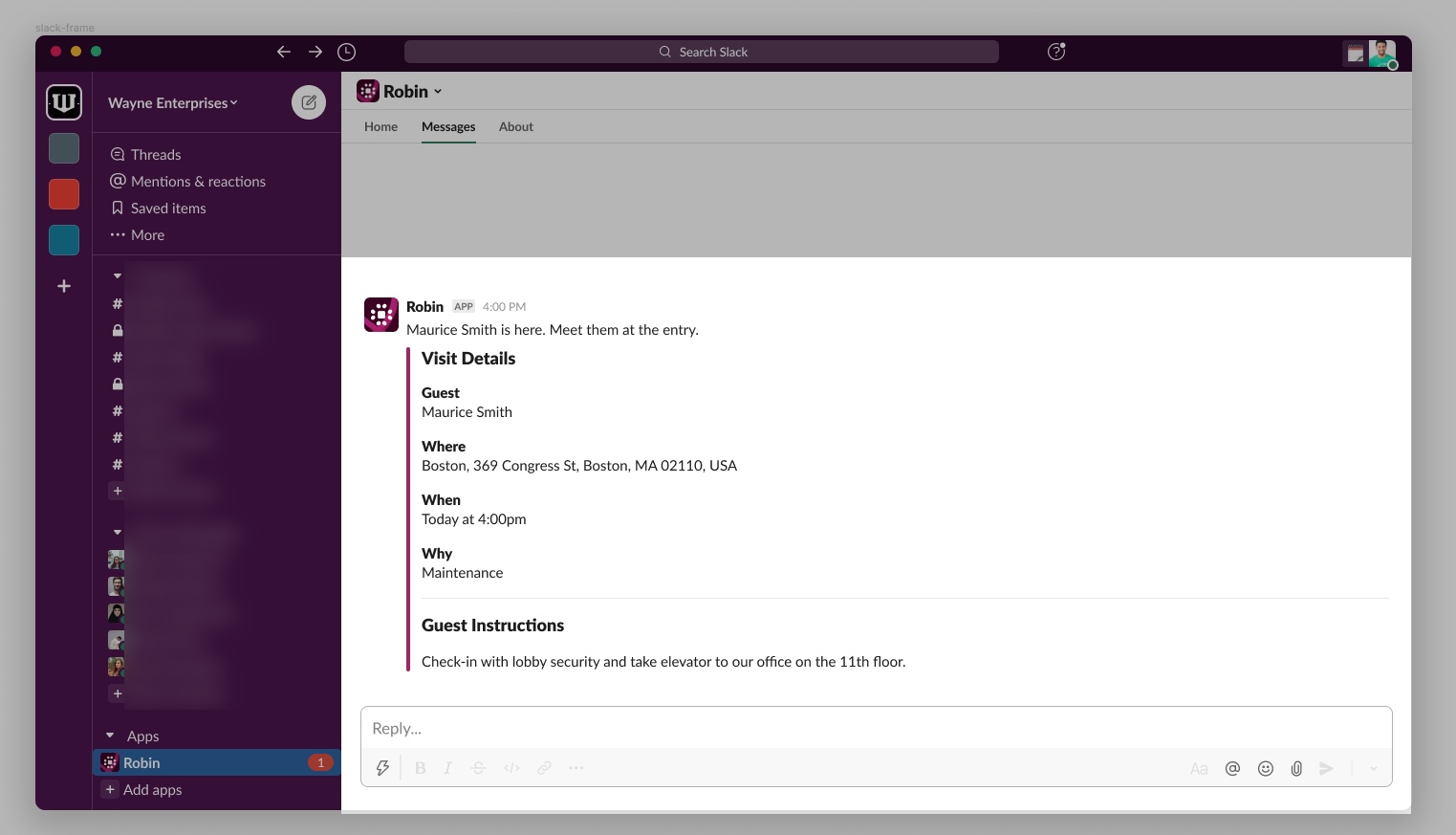This screenshot has height=835, width=1456.
Task: Toggle italic formatting
Action: click(x=447, y=768)
